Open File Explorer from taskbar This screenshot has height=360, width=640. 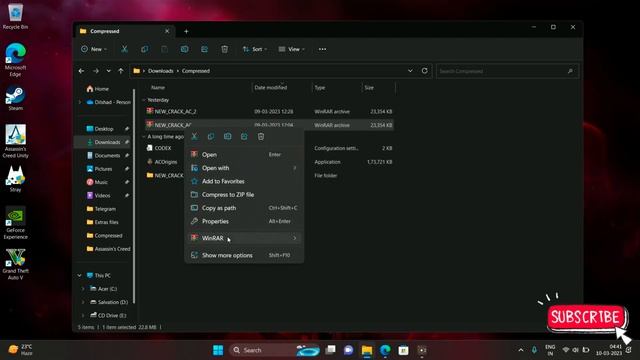(x=367, y=350)
